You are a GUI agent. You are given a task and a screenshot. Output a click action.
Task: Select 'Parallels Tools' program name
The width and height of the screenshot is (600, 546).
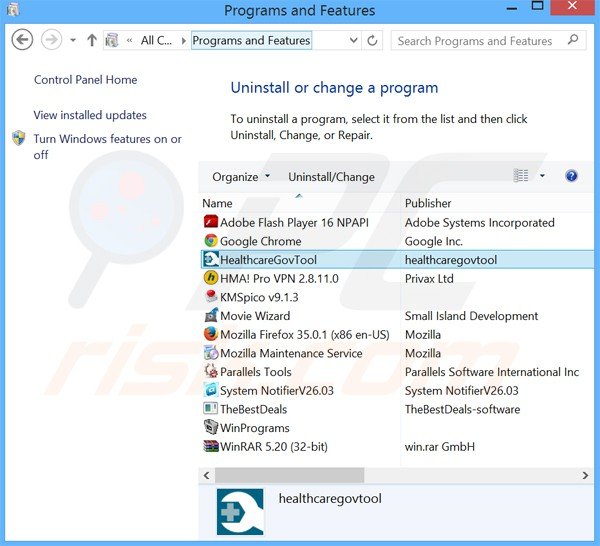click(256, 372)
